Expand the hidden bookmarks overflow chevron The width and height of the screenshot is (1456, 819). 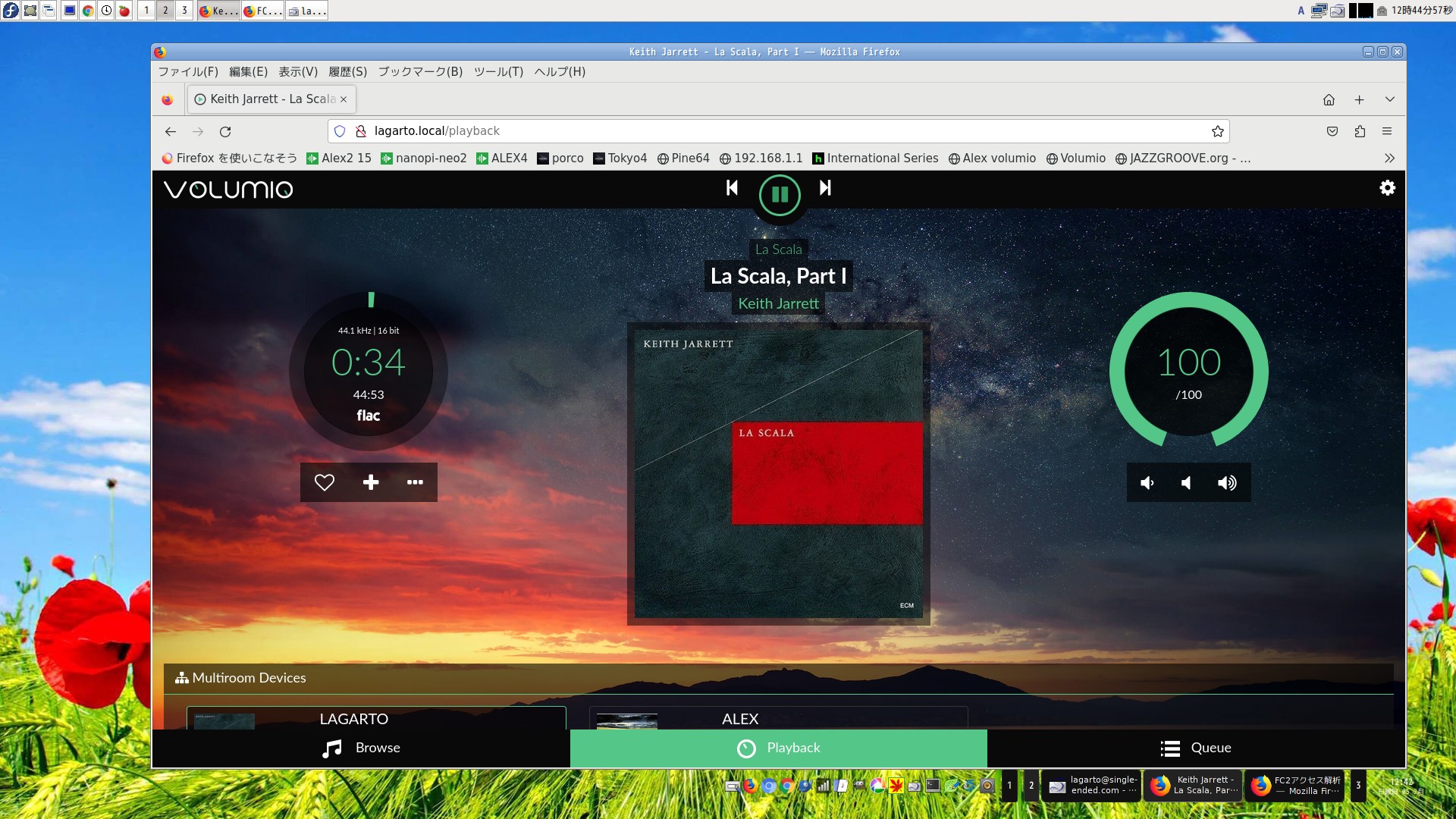[x=1389, y=158]
